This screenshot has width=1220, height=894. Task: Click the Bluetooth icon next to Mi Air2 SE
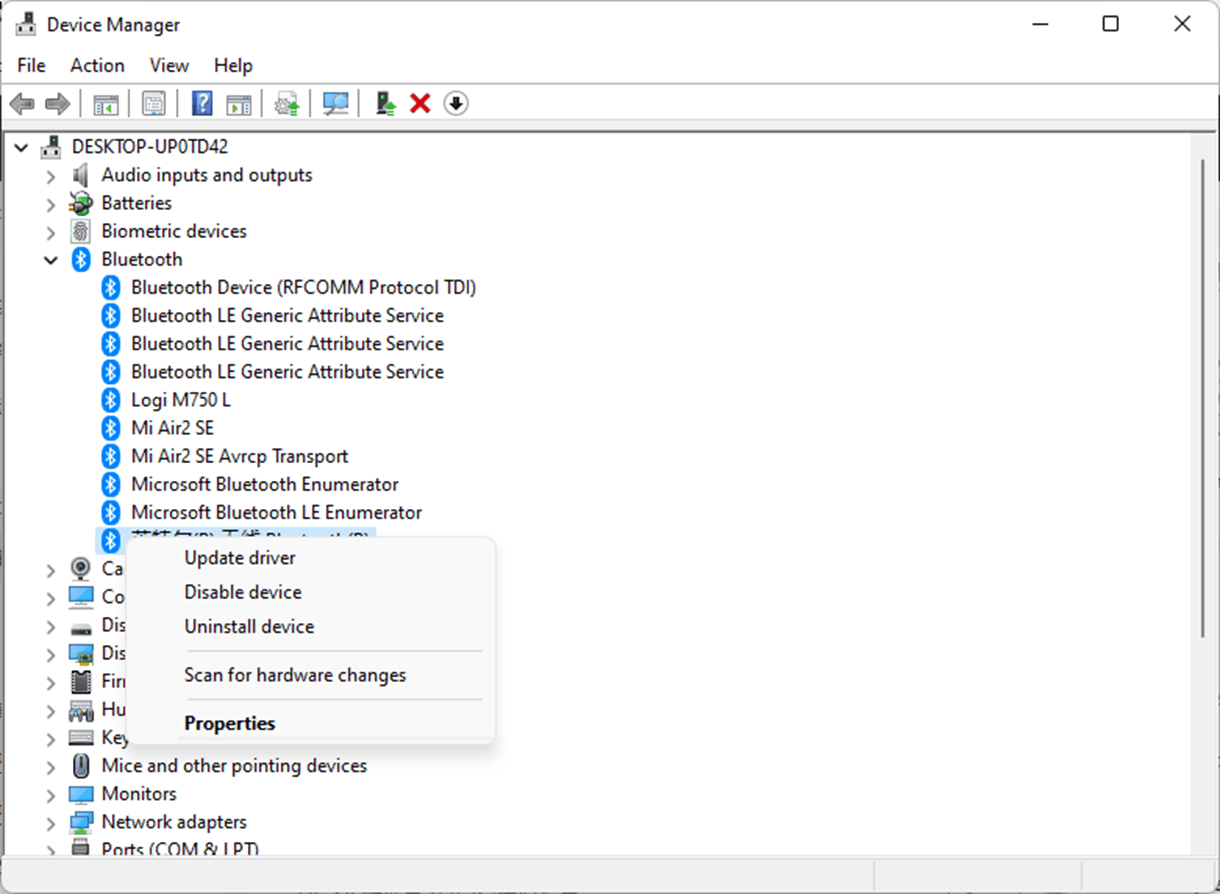(111, 428)
